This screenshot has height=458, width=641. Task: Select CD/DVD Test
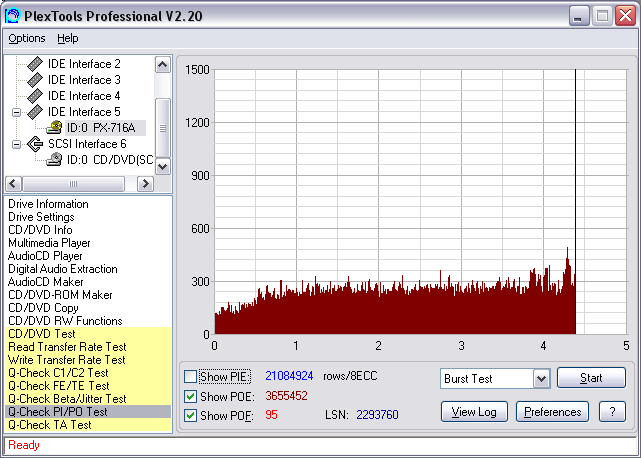88,334
